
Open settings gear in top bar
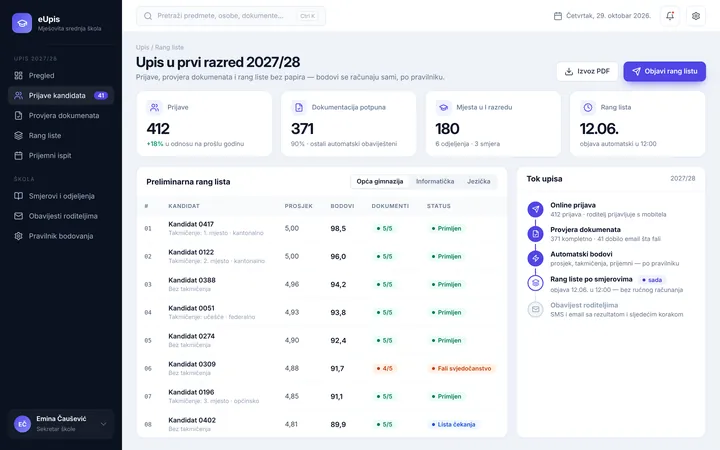[696, 16]
